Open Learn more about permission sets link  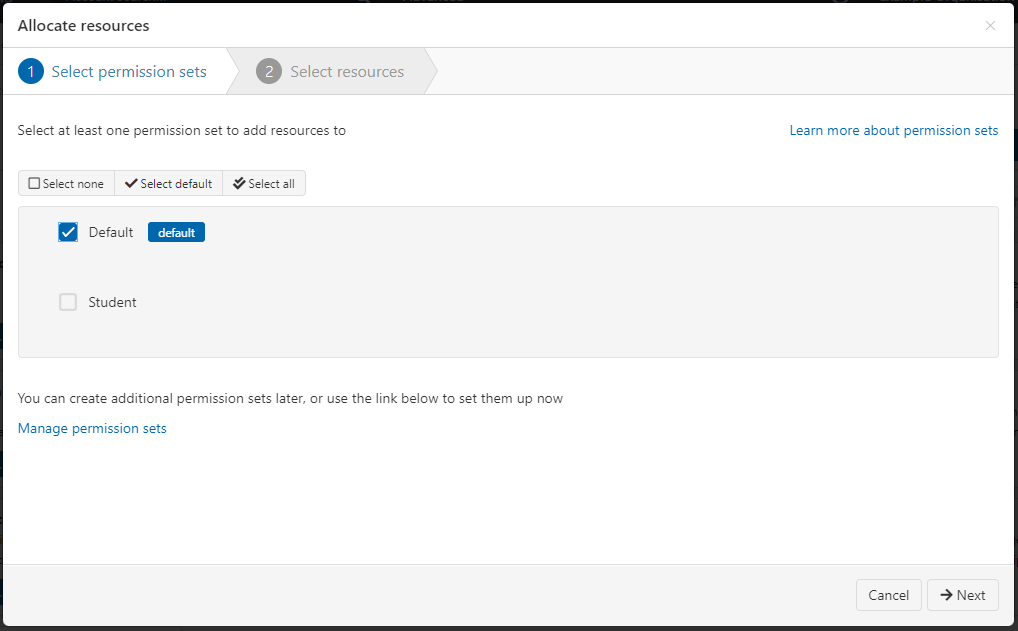(x=893, y=131)
